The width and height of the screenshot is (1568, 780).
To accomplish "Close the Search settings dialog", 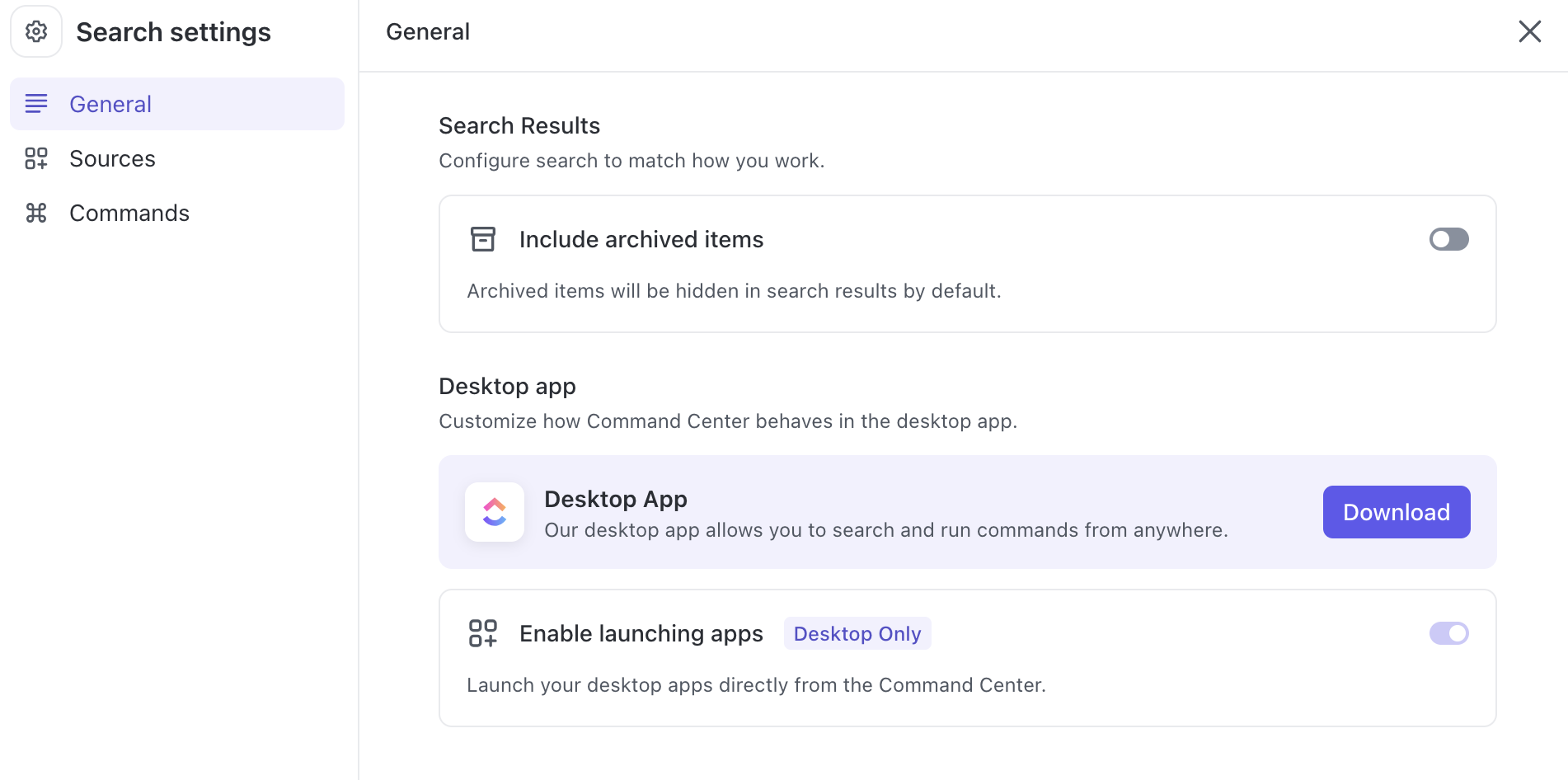I will pyautogui.click(x=1529, y=31).
